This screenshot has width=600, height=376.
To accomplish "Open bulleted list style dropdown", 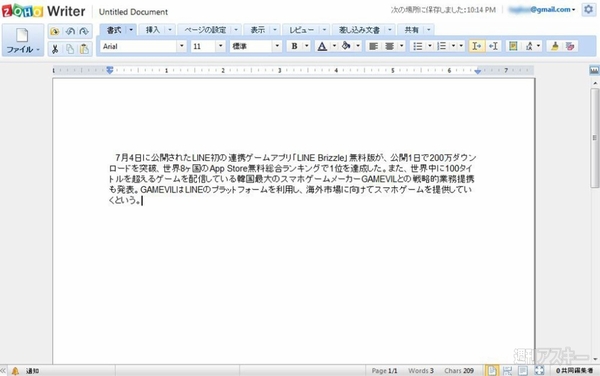I will click(x=430, y=46).
